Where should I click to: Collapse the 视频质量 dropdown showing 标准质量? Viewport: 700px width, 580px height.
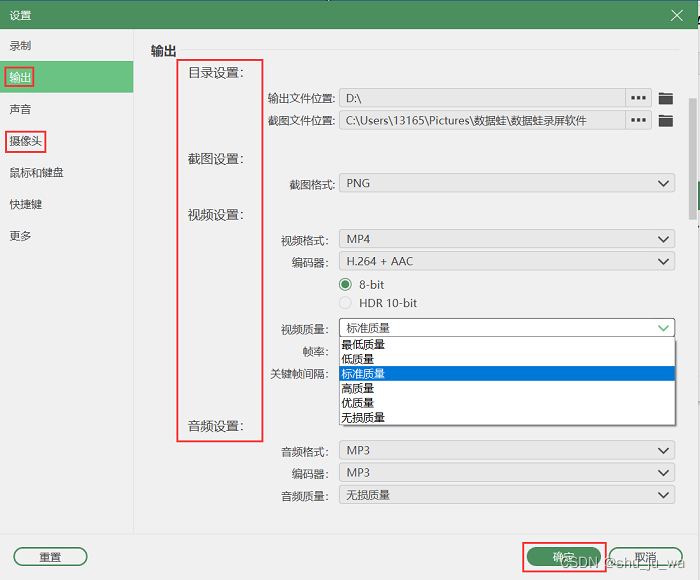coord(507,328)
